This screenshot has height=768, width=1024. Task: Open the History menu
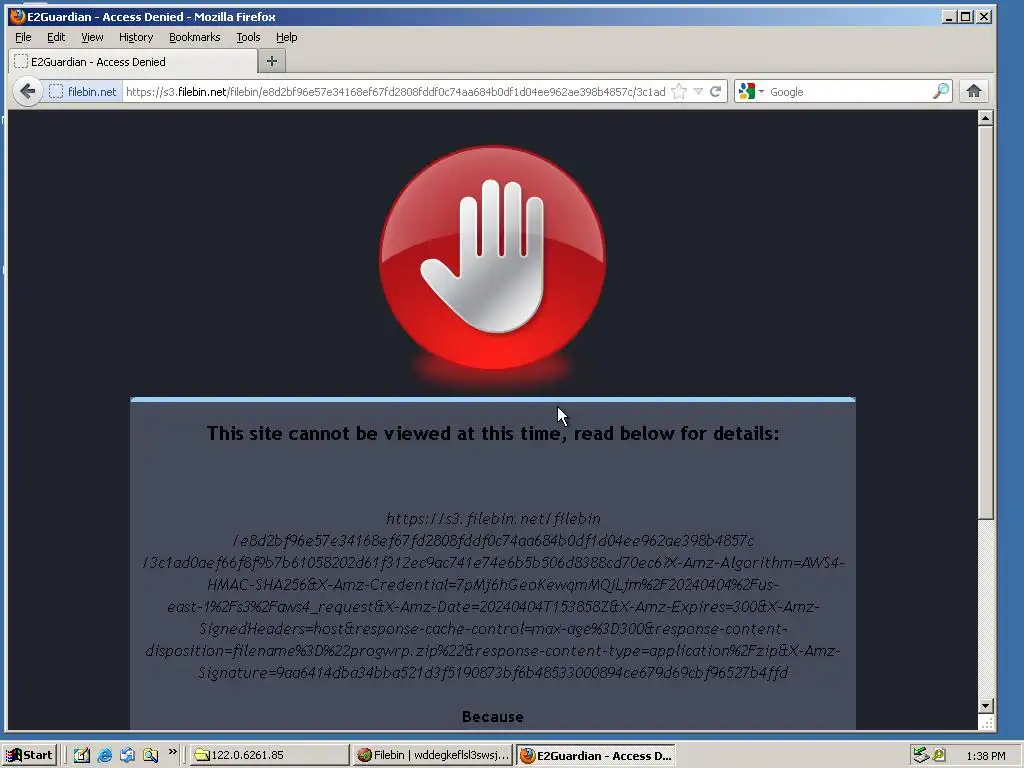(x=136, y=37)
